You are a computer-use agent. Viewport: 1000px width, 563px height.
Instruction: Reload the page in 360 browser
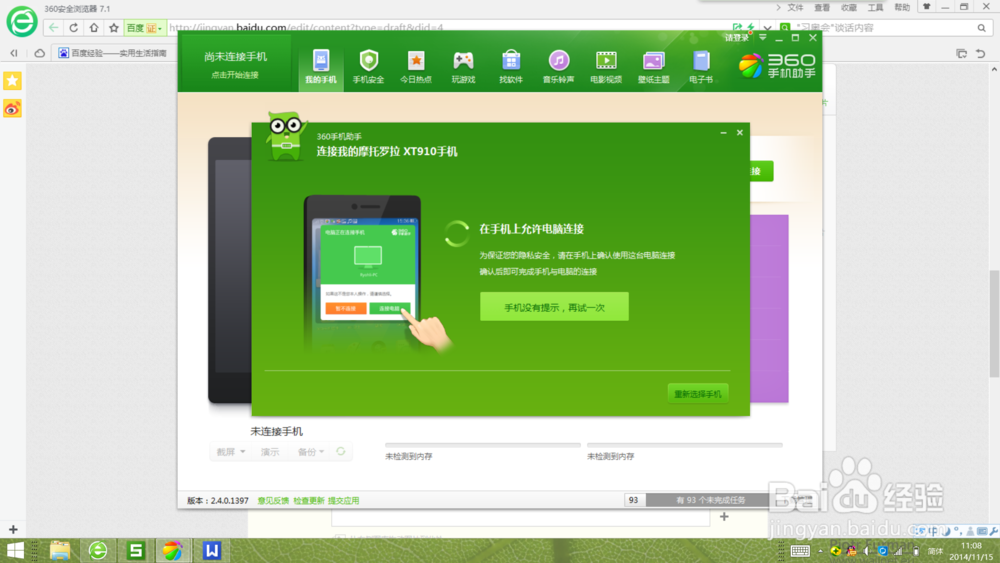pos(73,28)
